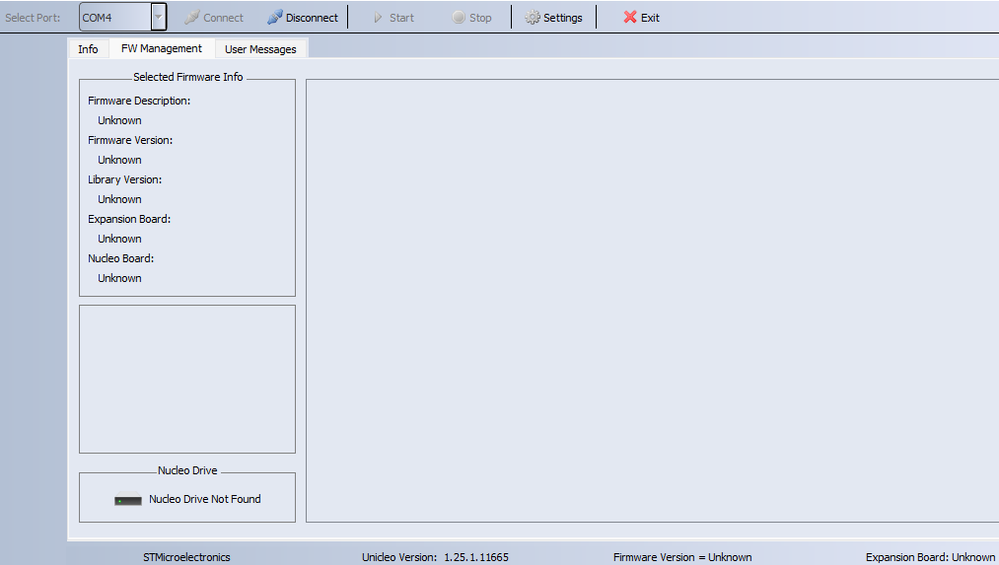Open the User Messages tab

coord(261,49)
